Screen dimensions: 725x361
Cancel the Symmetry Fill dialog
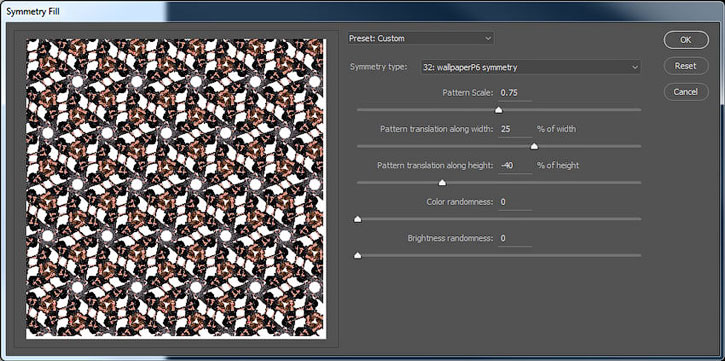tap(686, 92)
